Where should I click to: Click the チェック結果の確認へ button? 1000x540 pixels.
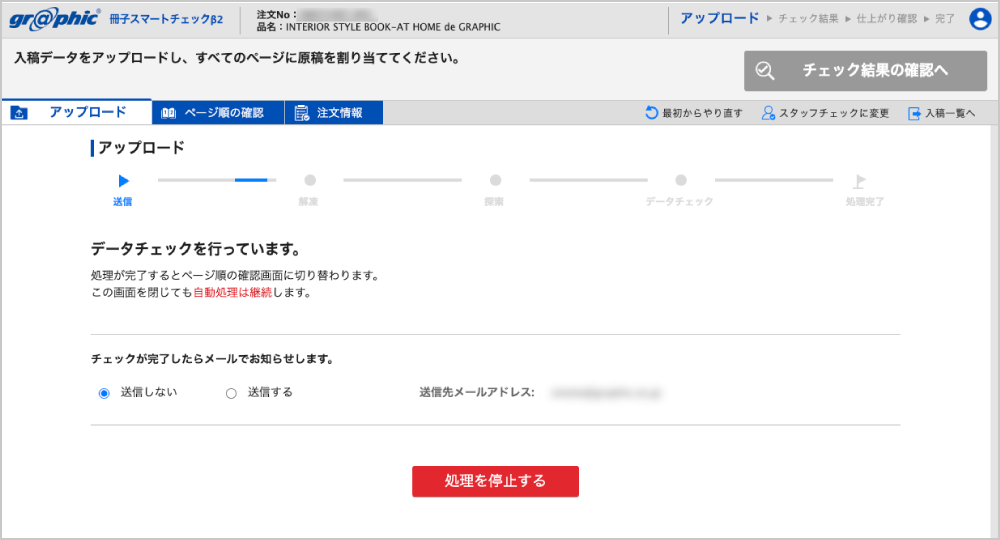(865, 70)
